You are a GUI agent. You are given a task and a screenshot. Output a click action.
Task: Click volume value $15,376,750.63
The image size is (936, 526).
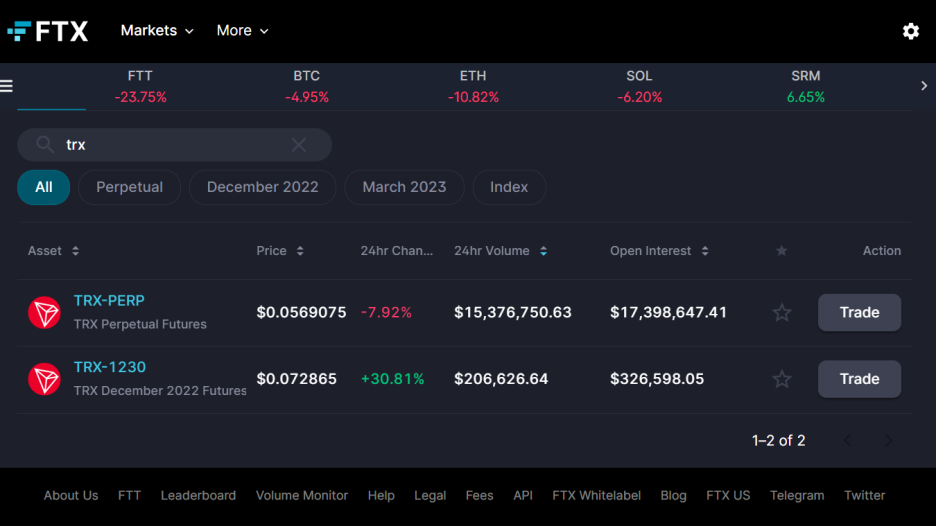pos(513,312)
